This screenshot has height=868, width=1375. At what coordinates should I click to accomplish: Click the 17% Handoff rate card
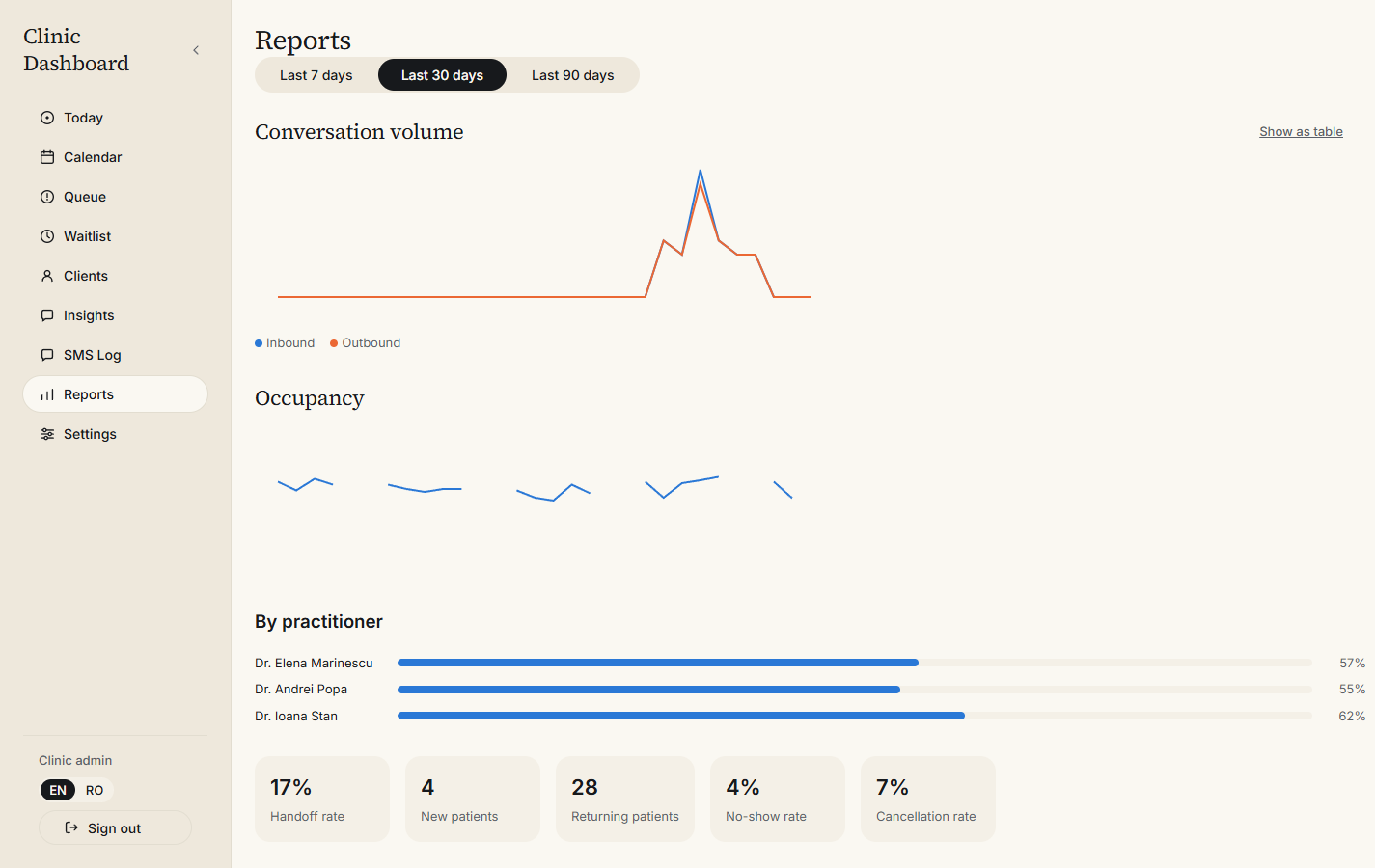(322, 799)
